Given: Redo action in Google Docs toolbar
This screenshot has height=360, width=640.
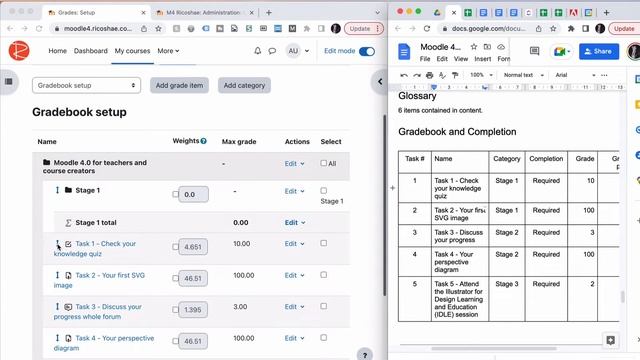Looking at the screenshot, I should pos(417,75).
